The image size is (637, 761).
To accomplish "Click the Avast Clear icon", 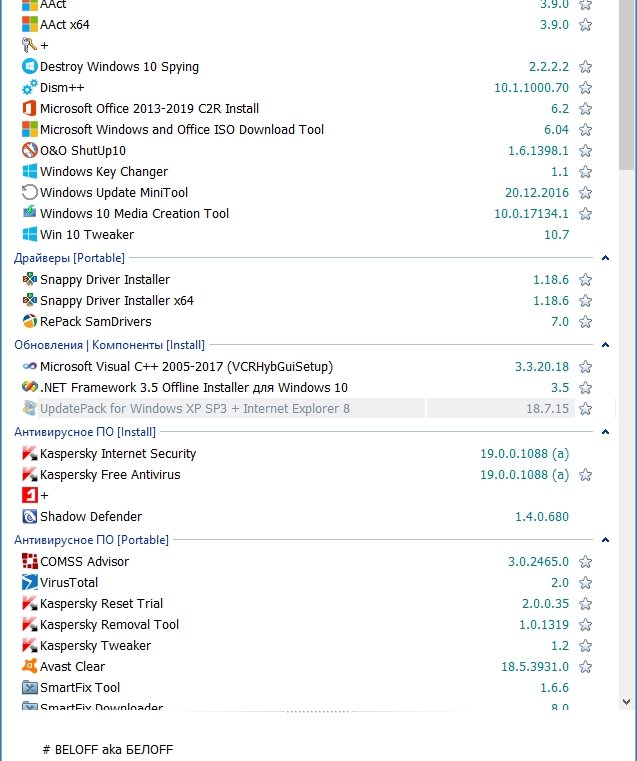I will click(x=30, y=666).
